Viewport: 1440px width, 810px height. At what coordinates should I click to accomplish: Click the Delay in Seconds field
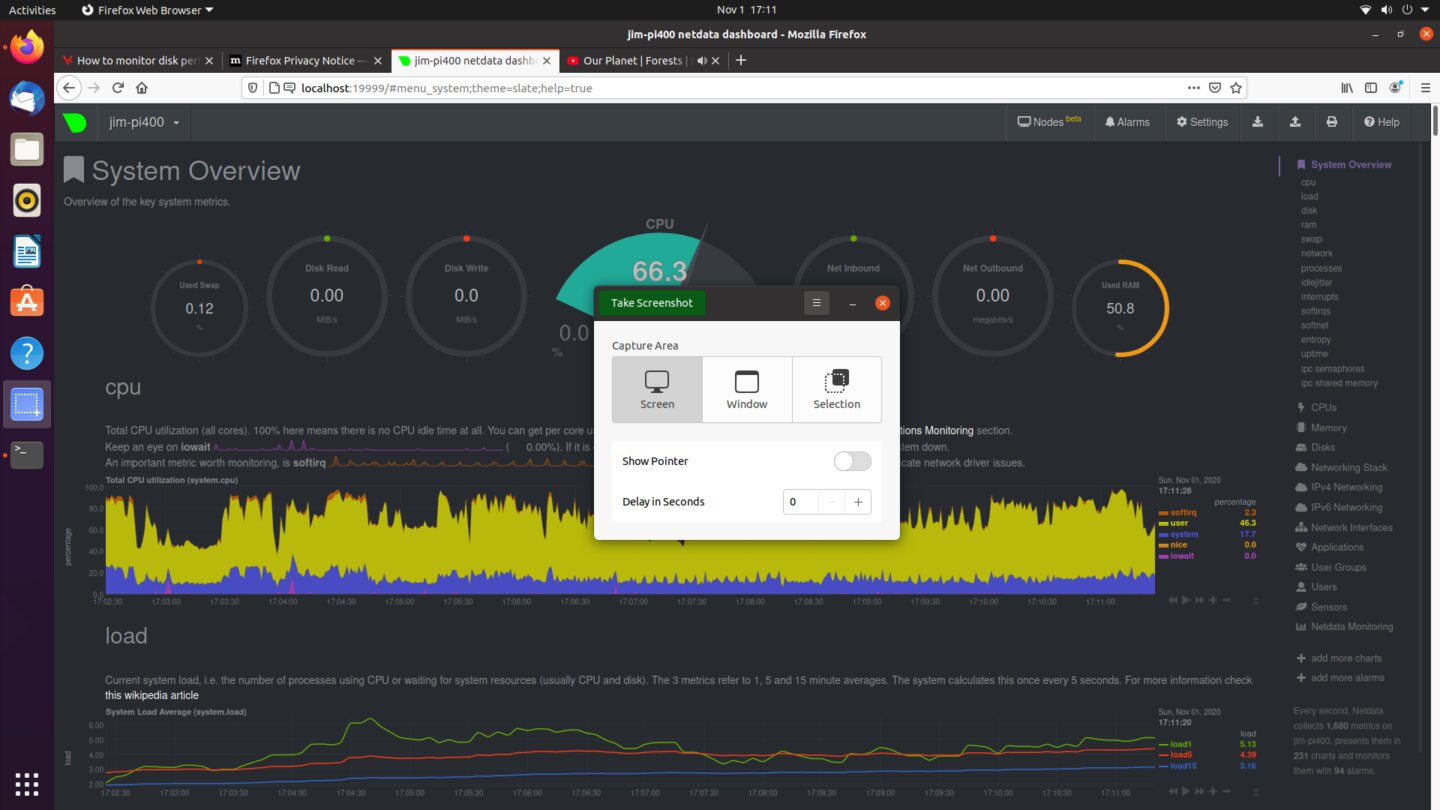tap(800, 502)
